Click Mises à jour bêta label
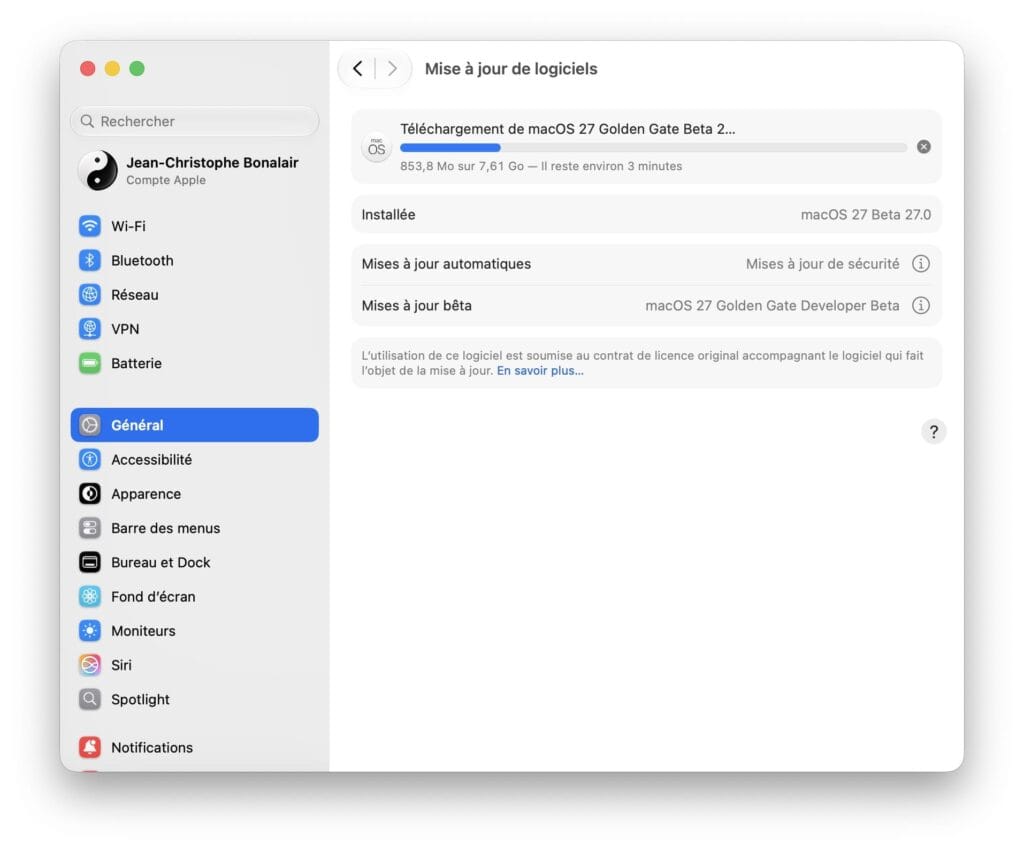 pos(417,306)
